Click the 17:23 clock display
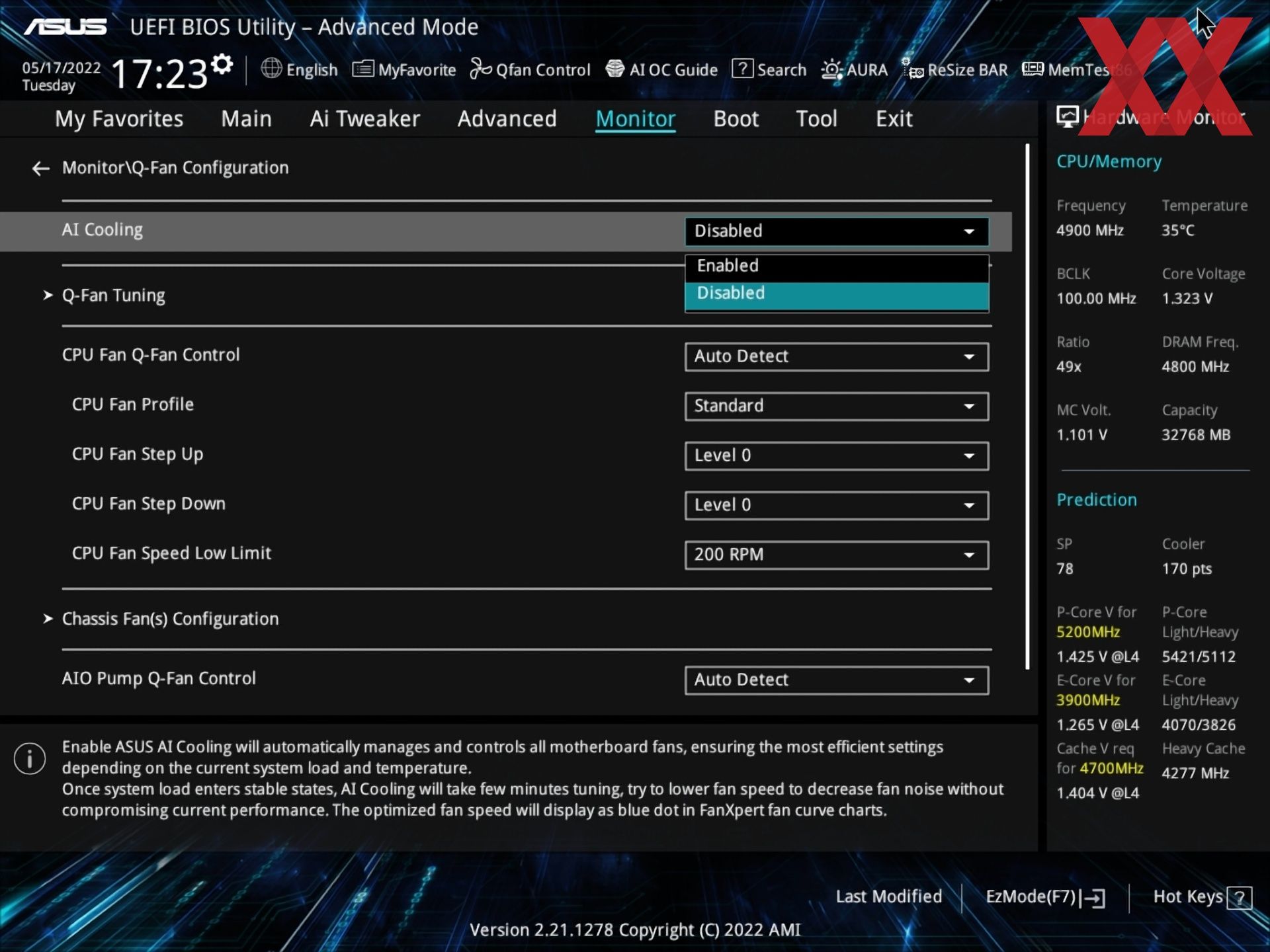1270x952 pixels. (159, 74)
